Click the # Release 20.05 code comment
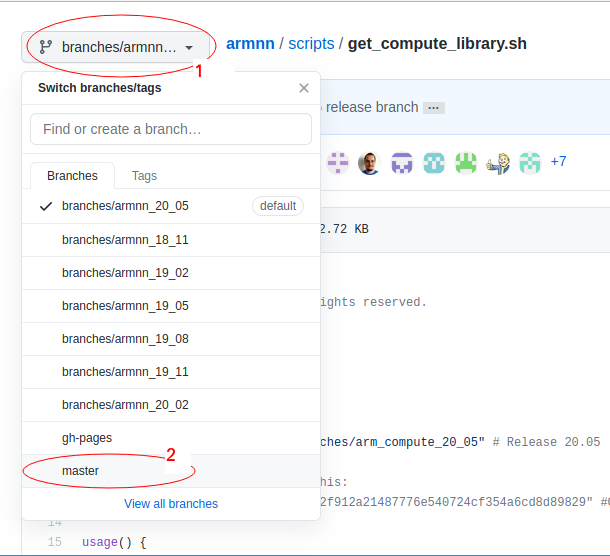The image size is (610, 556). pos(546,442)
